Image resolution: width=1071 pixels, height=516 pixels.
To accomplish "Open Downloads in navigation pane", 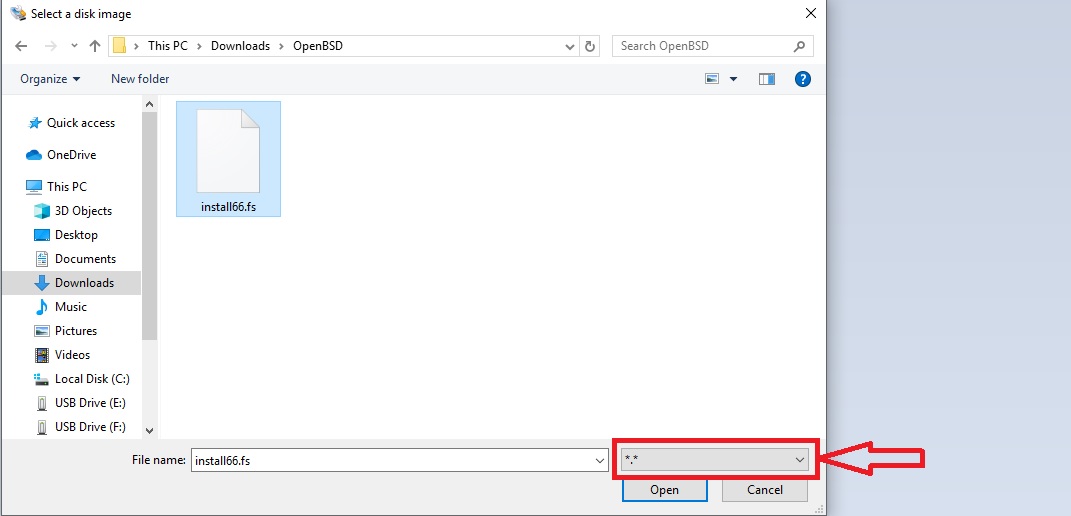I will click(85, 283).
